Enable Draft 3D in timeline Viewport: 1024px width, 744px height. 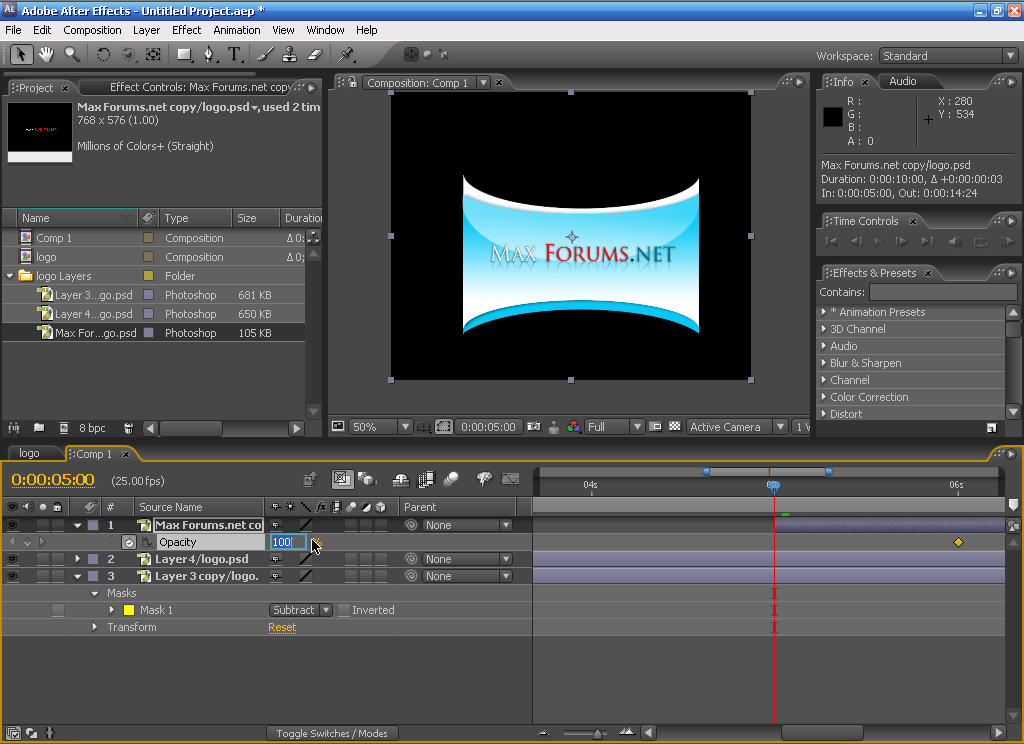point(367,479)
